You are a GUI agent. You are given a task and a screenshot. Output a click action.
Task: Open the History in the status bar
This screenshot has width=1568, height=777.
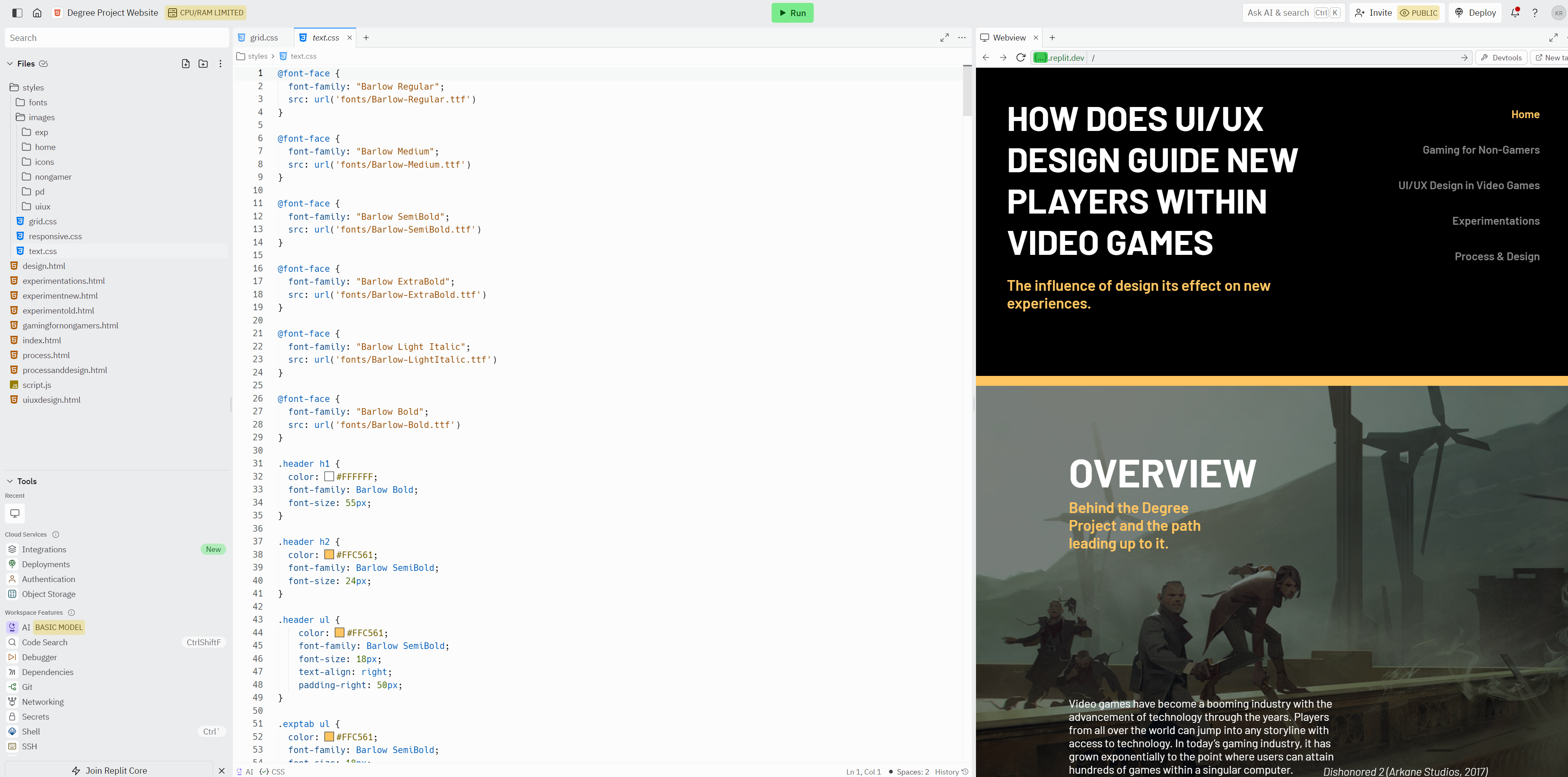click(951, 772)
